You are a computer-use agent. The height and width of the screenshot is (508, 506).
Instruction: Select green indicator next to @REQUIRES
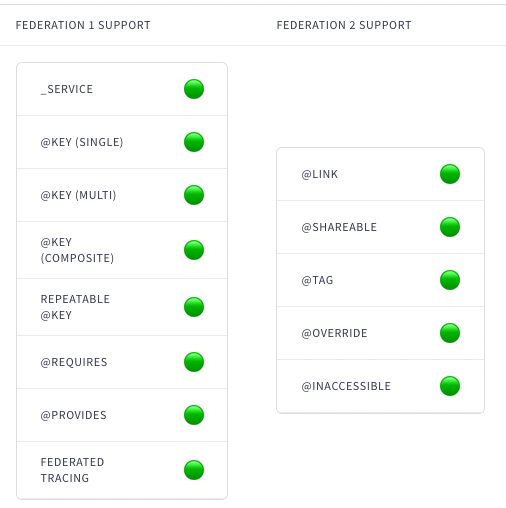[x=194, y=362]
